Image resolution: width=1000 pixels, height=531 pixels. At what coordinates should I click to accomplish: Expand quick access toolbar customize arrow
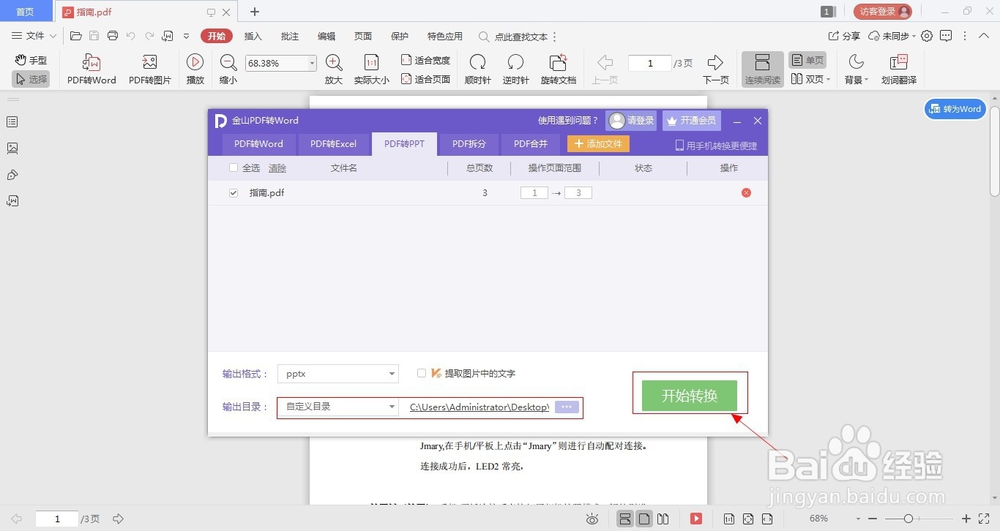click(186, 36)
